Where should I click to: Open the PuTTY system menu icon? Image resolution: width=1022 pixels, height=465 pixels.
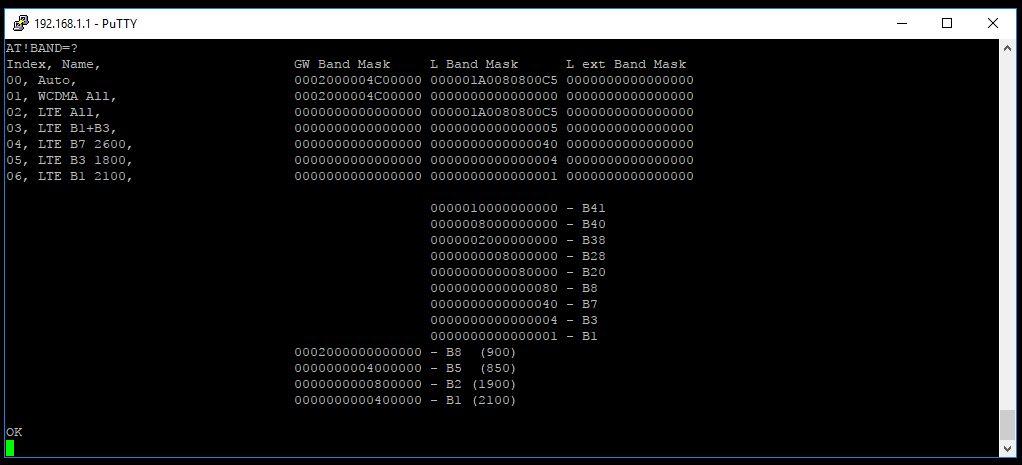point(19,22)
